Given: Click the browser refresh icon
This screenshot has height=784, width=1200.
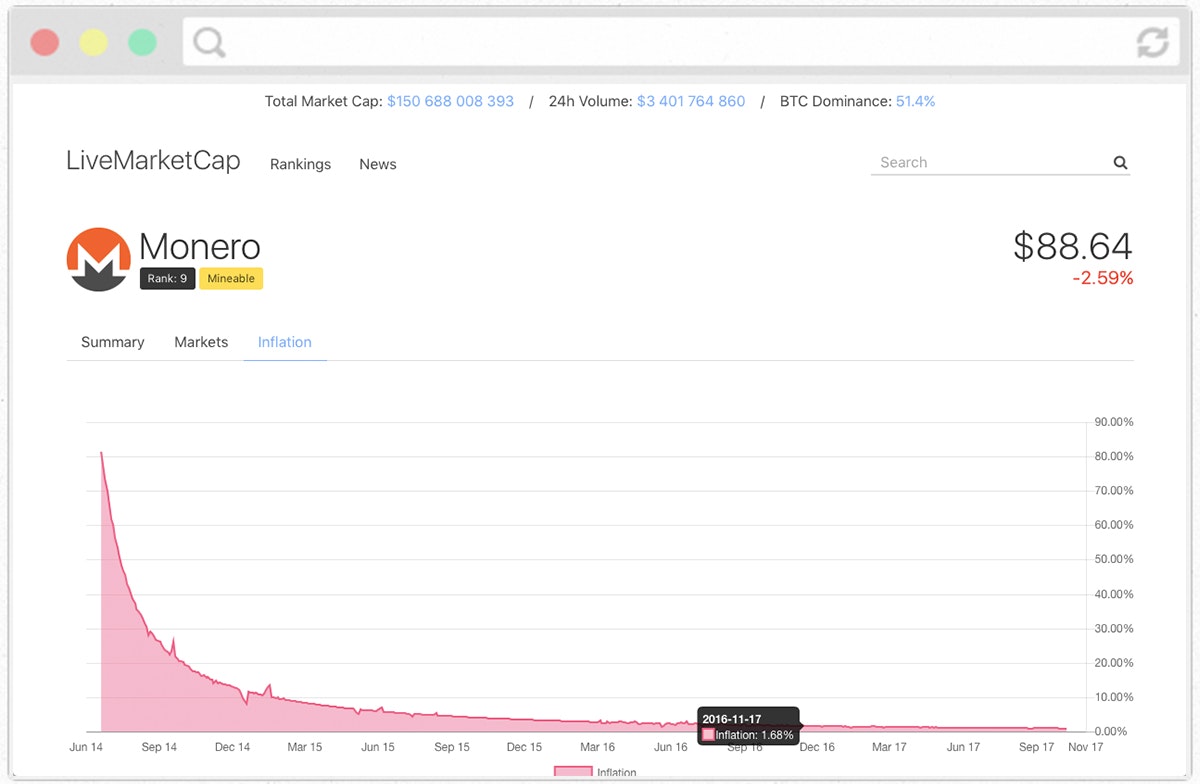Looking at the screenshot, I should click(1152, 44).
